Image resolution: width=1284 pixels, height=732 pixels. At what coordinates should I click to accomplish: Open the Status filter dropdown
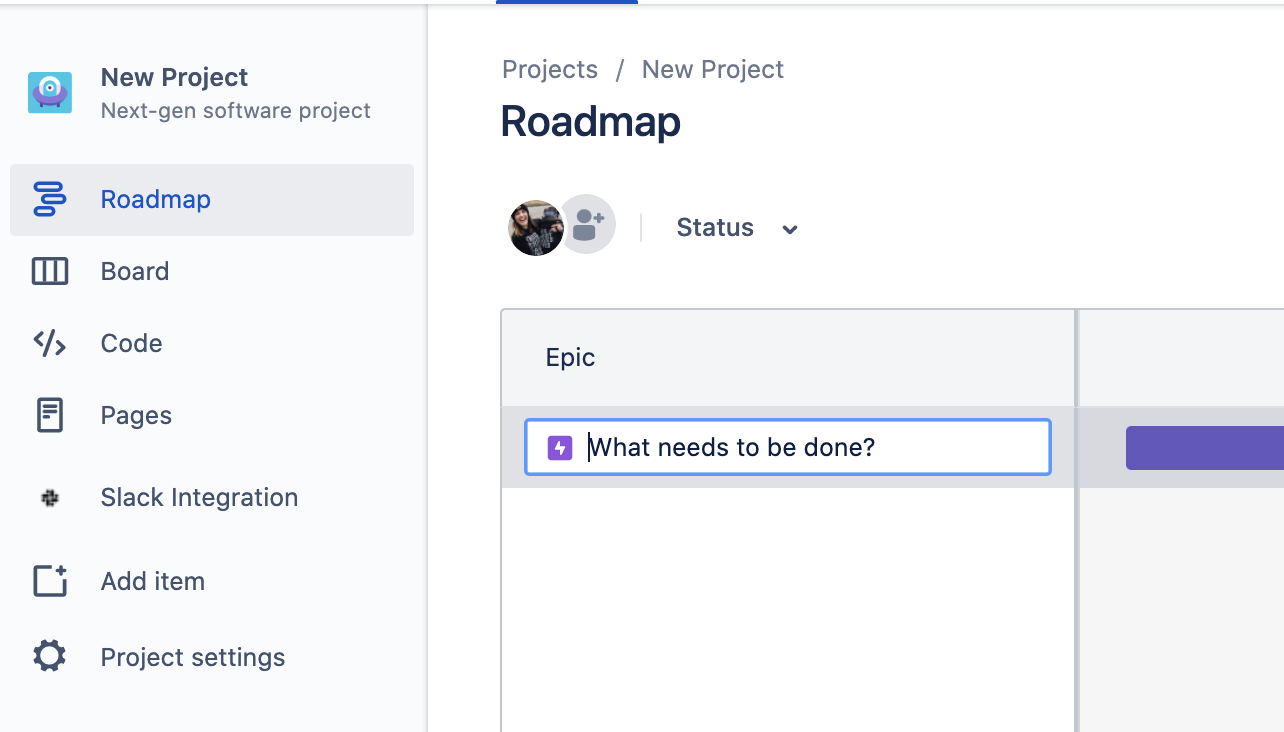715,227
